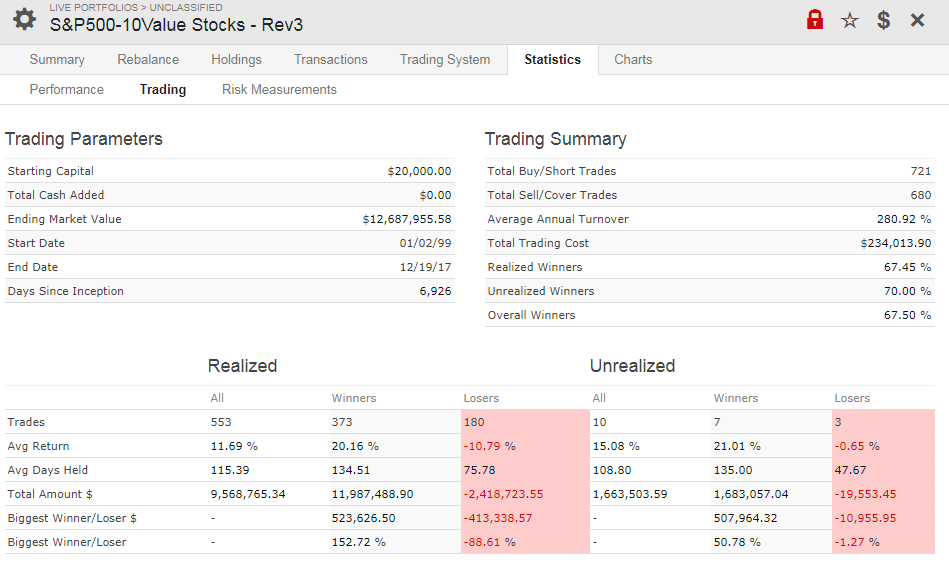The image size is (949, 564).
Task: Open the Performance sub-tab
Action: [67, 90]
